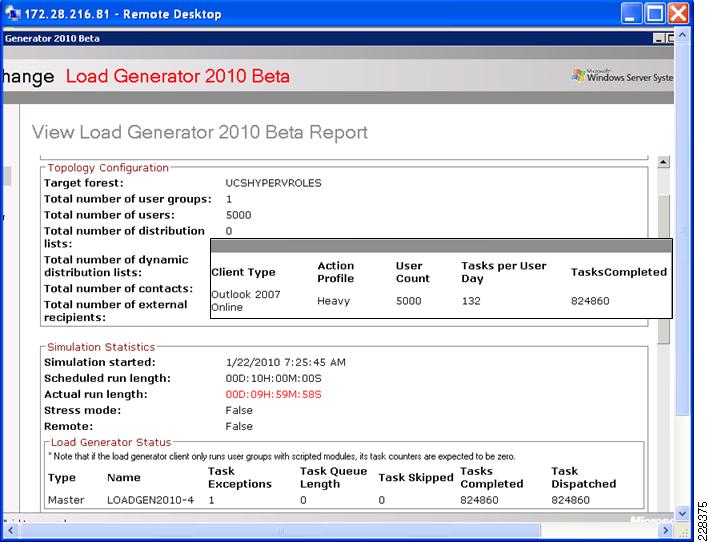Click the Tasks per User Day value 132

(x=471, y=301)
